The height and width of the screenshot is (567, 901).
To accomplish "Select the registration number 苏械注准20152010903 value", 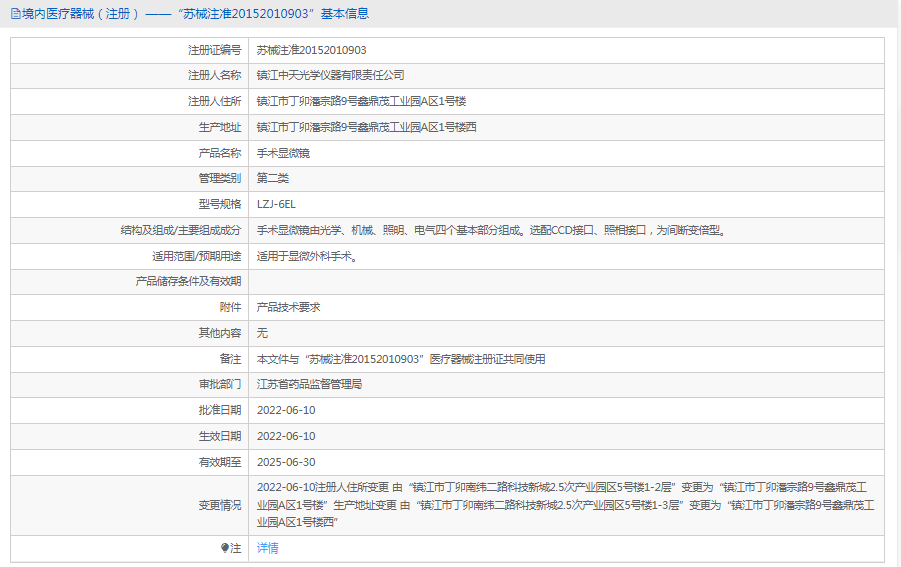I will pyautogui.click(x=311, y=50).
